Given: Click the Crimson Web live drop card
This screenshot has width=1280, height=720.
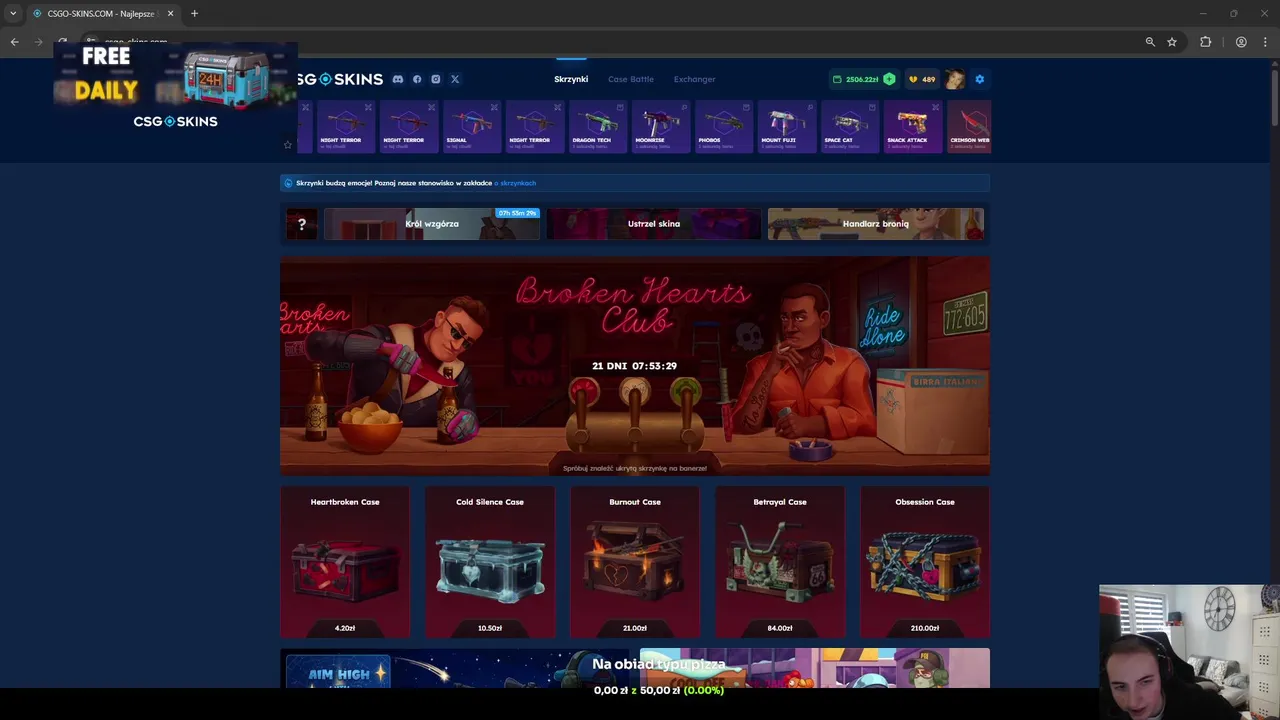Looking at the screenshot, I should coord(969,127).
